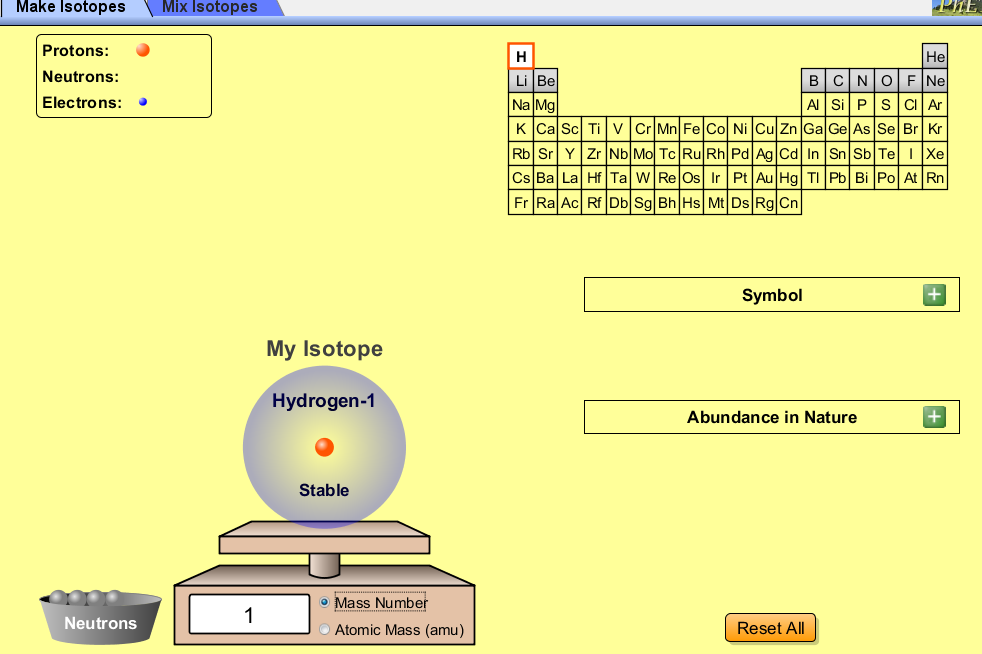Select Lithium in the periodic table
This screenshot has width=982, height=654.
pyautogui.click(x=521, y=81)
